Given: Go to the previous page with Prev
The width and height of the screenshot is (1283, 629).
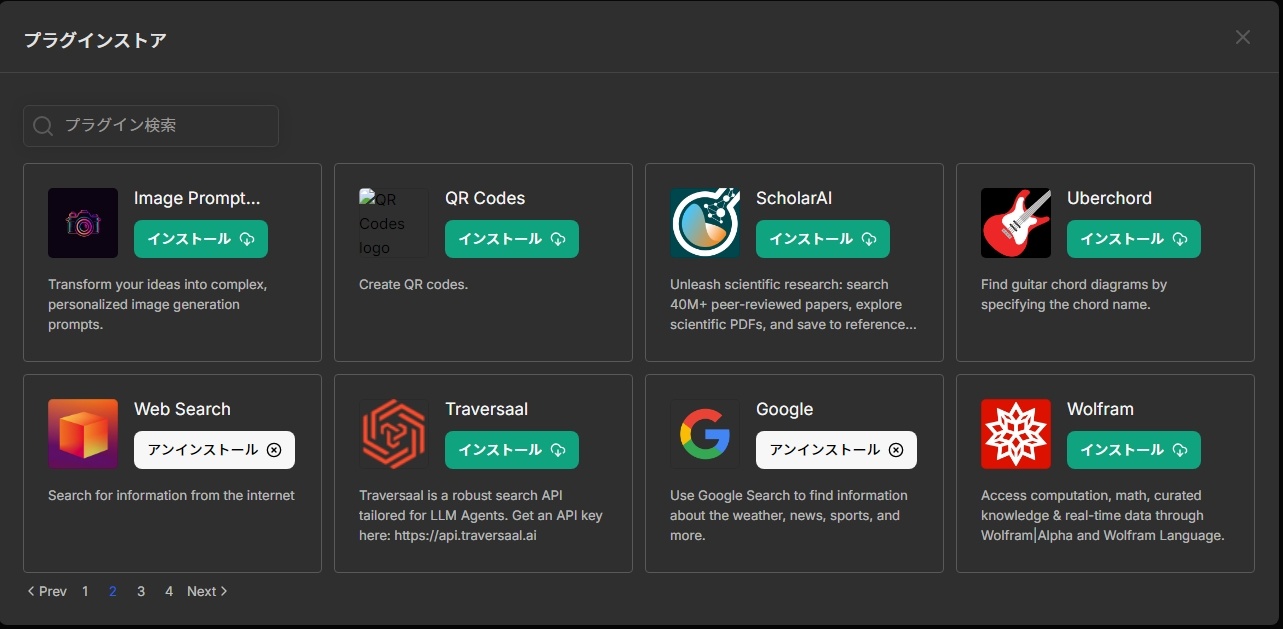Looking at the screenshot, I should (x=47, y=591).
